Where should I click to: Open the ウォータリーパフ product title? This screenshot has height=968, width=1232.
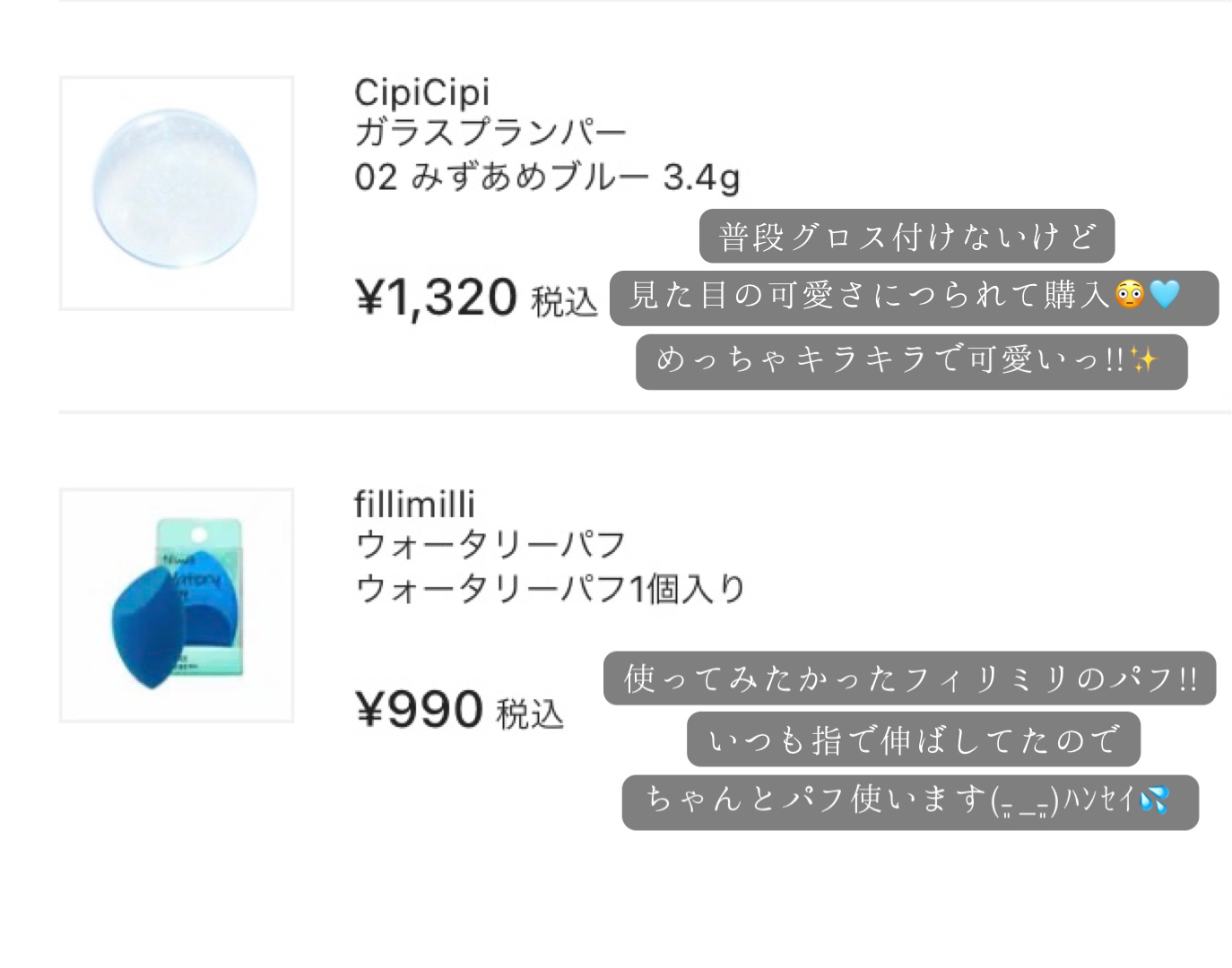(x=490, y=545)
